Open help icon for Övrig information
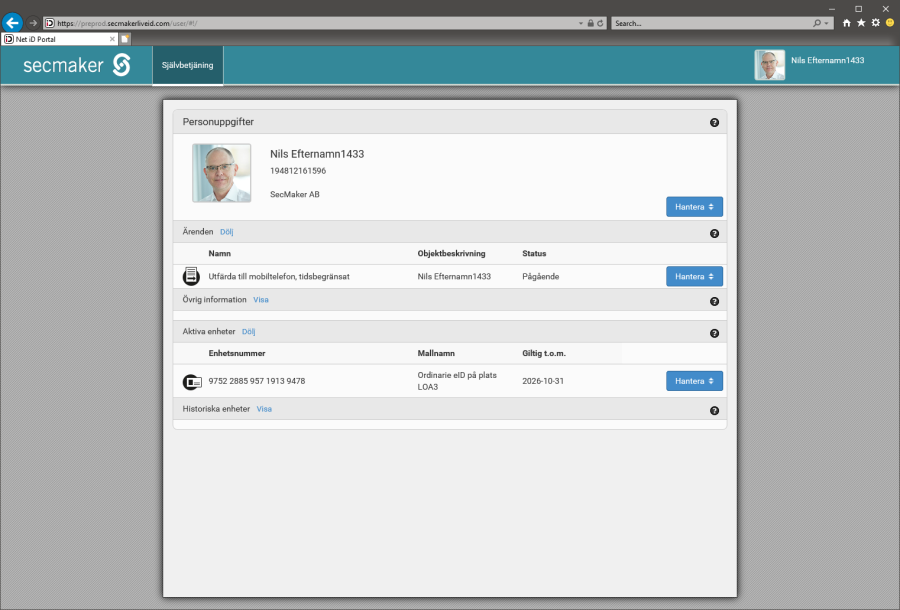The width and height of the screenshot is (900, 610). click(x=714, y=301)
